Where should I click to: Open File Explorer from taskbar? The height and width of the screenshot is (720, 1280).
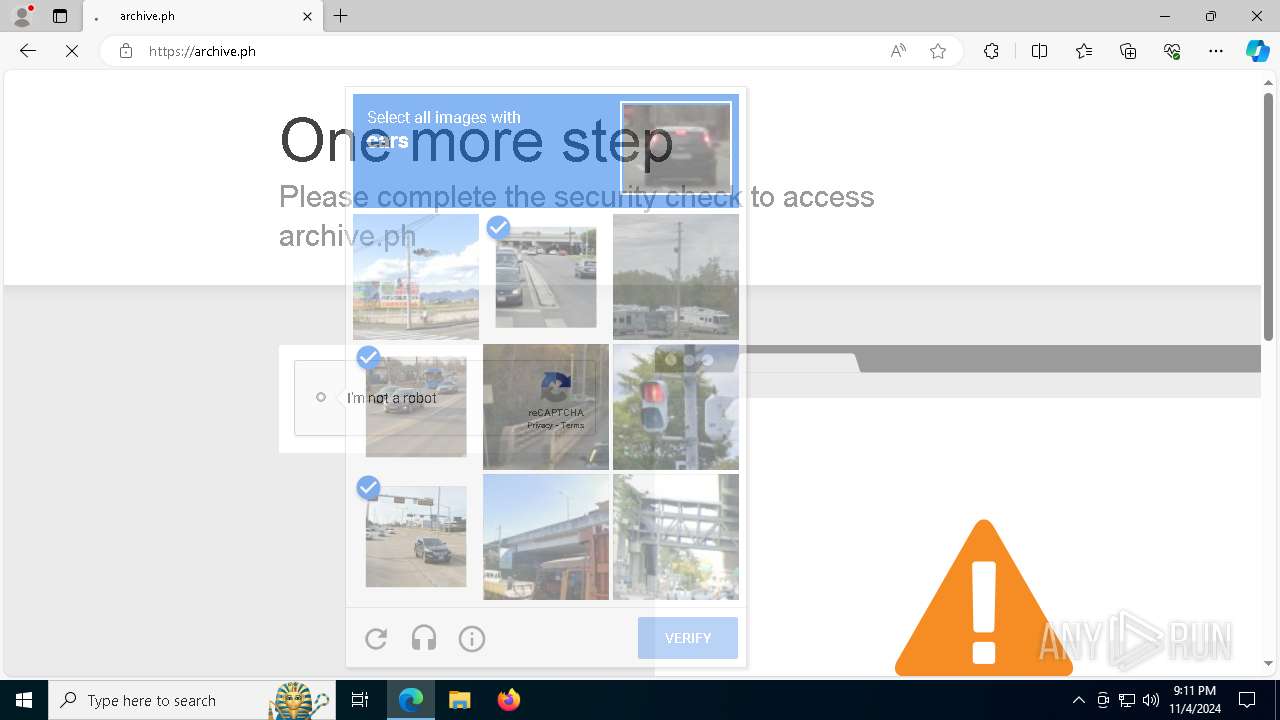459,700
